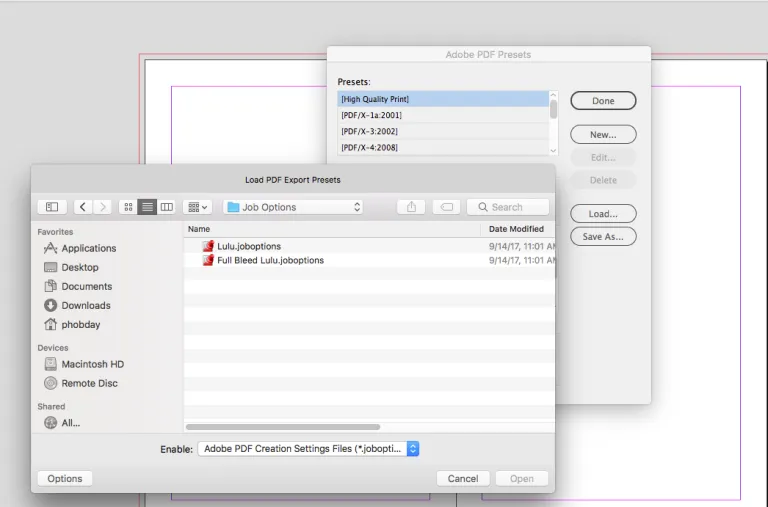Select All... under Shared

[x=62, y=423]
